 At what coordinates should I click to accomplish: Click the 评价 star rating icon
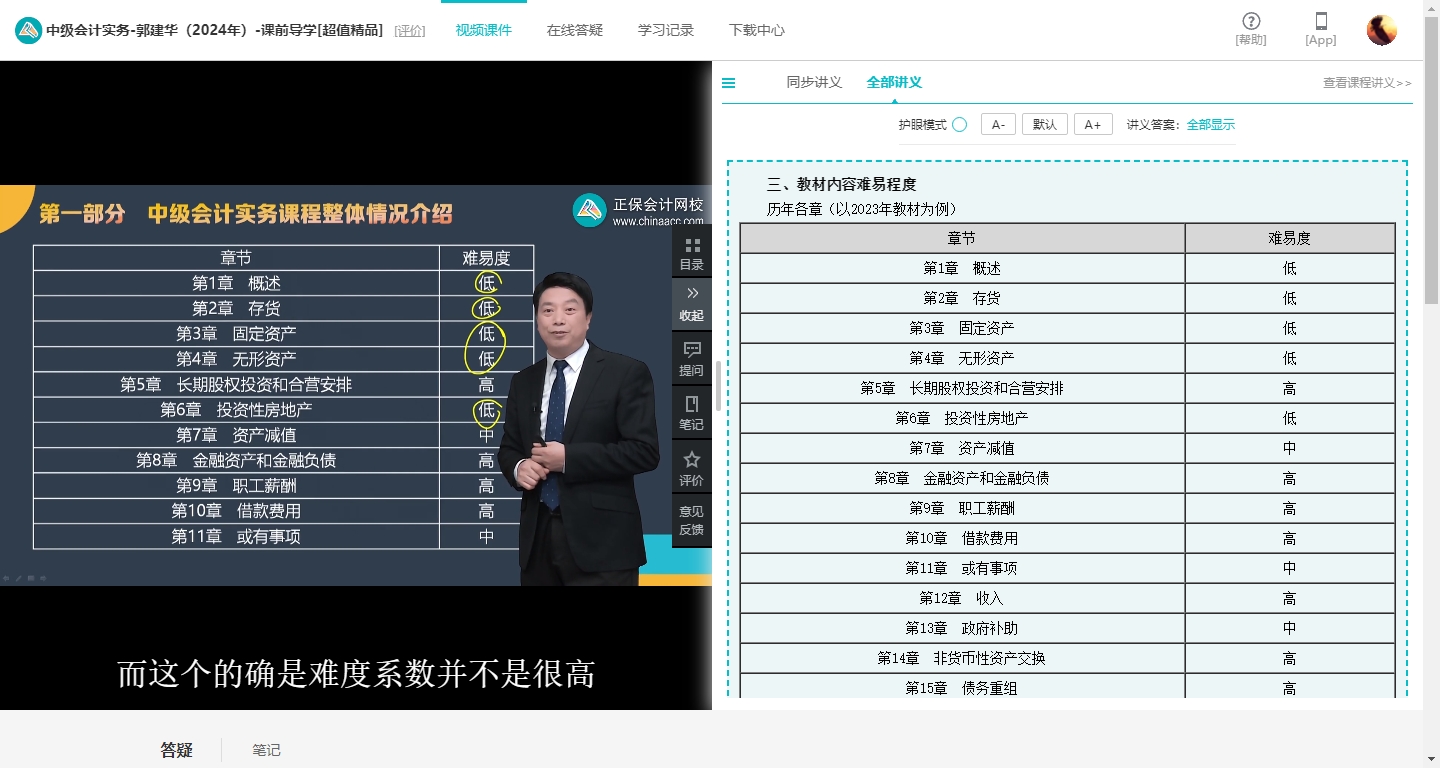tap(691, 468)
